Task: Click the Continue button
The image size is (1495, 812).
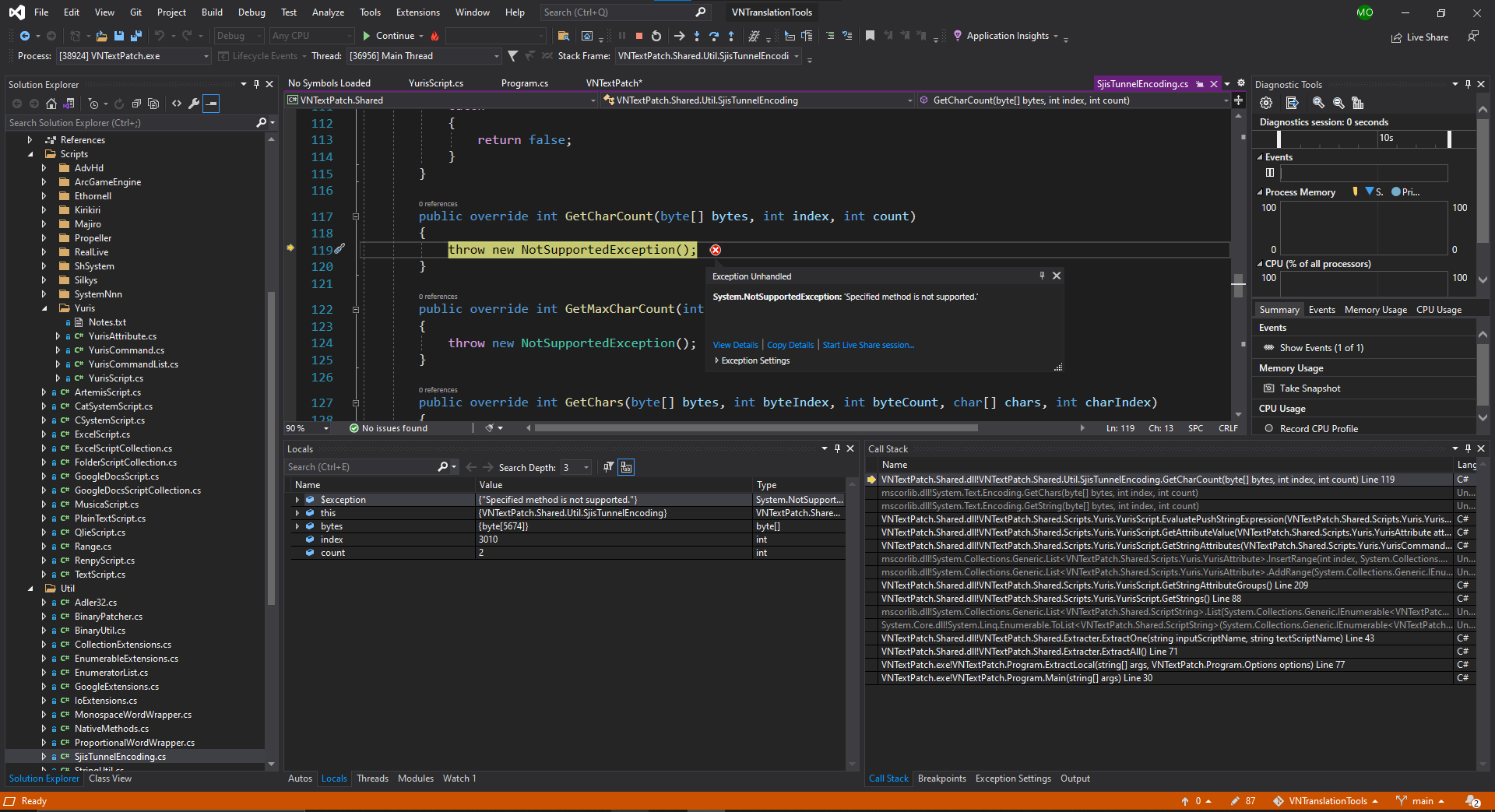Action: [x=392, y=36]
